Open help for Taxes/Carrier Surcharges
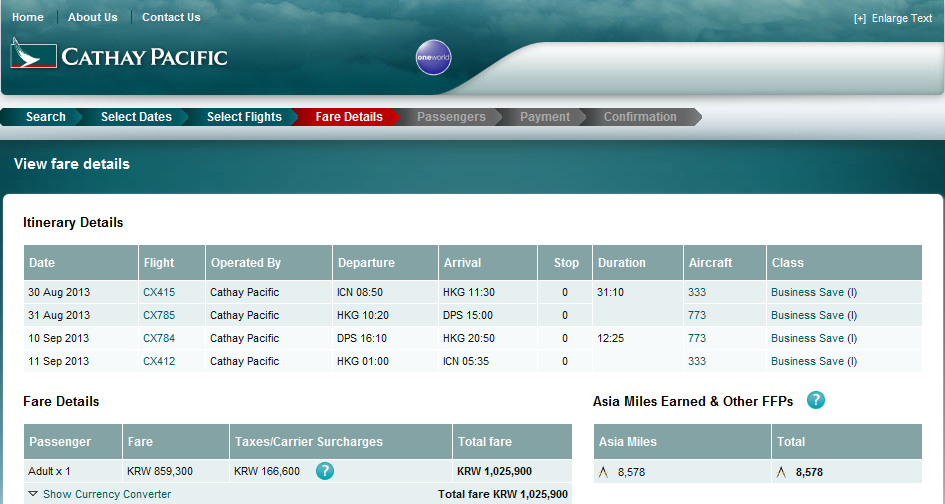 point(325,471)
